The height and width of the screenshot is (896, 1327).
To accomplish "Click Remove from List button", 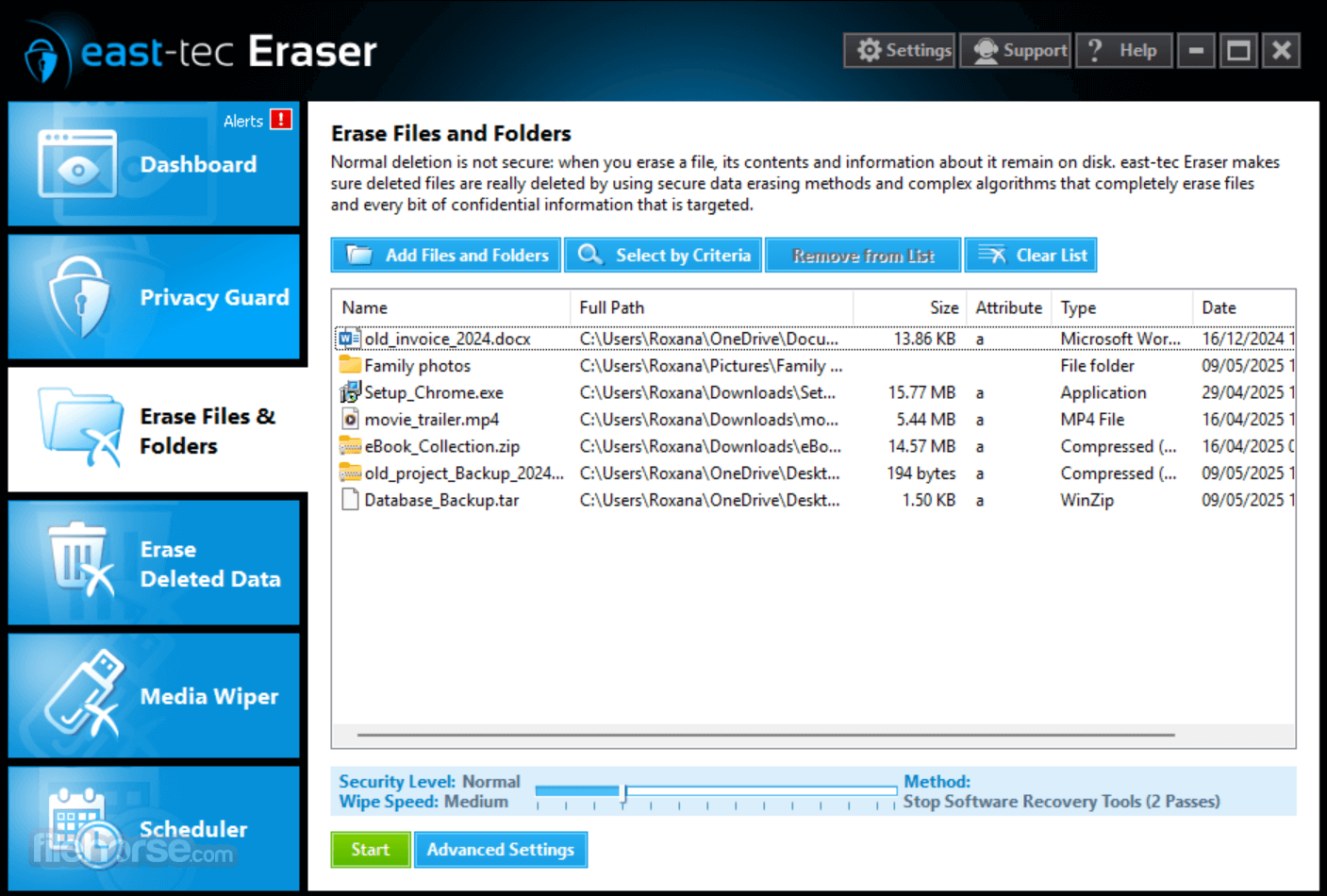I will click(863, 256).
